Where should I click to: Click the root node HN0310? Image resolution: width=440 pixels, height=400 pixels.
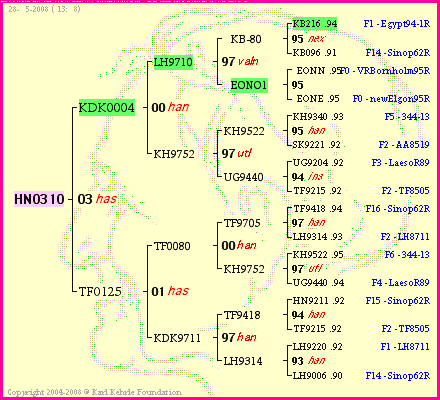click(39, 199)
